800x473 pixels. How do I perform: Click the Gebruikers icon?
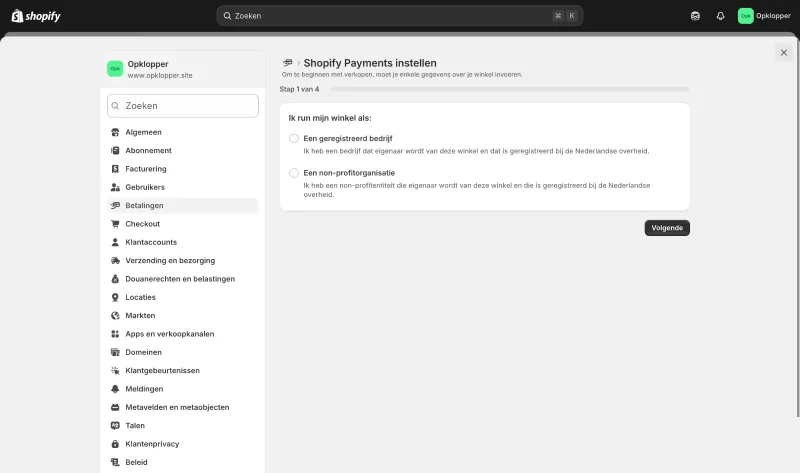pyautogui.click(x=115, y=187)
